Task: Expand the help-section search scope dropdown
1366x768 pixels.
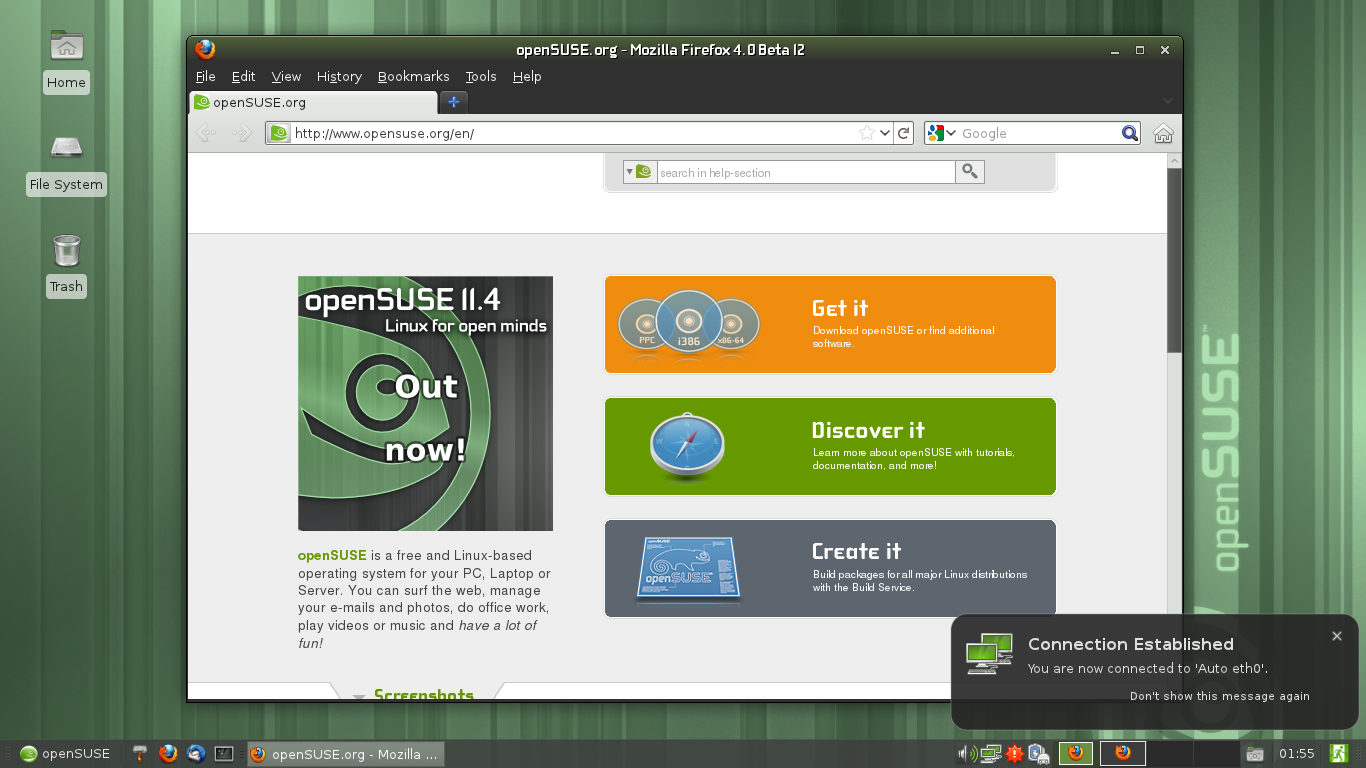Action: (630, 172)
